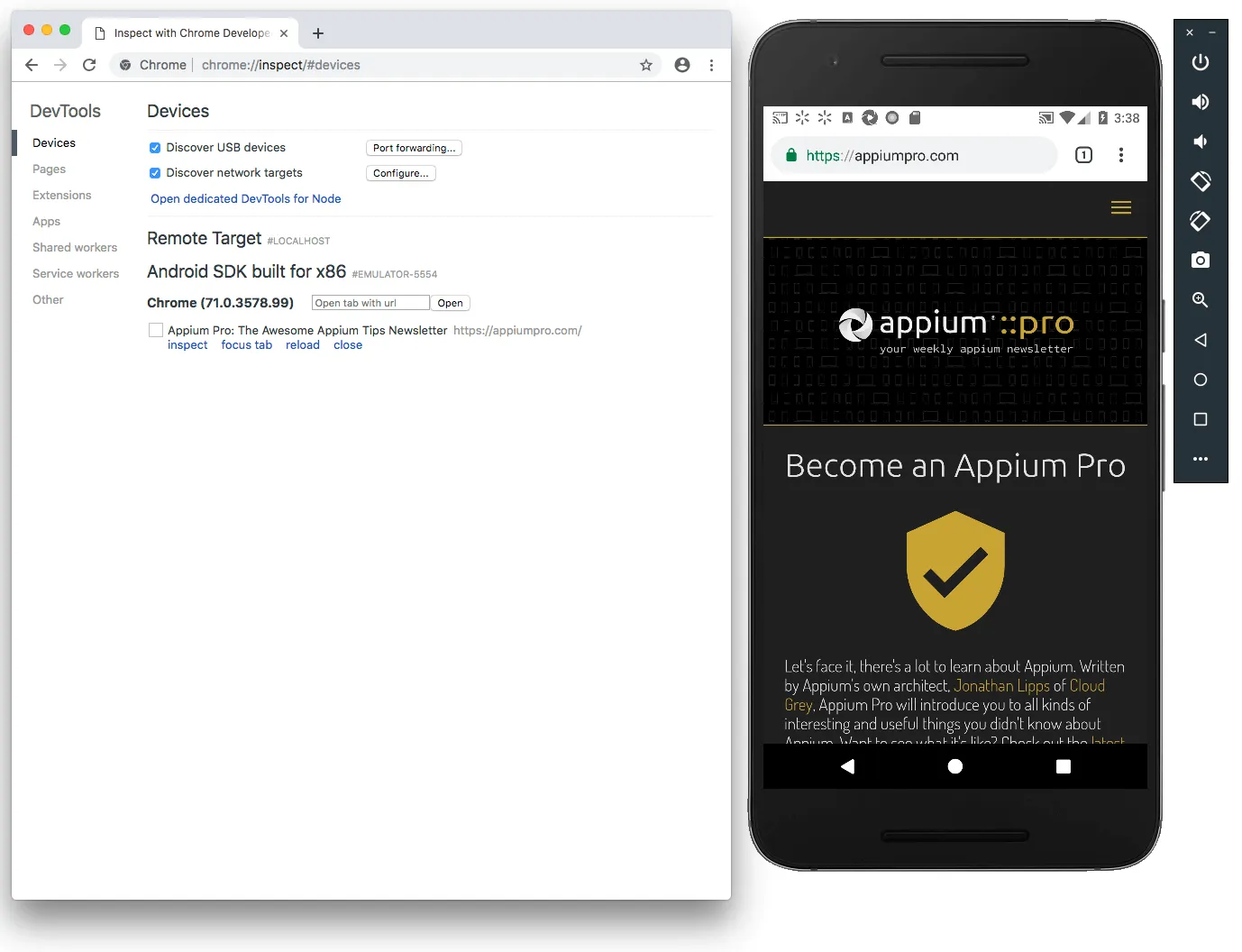Image resolution: width=1242 pixels, height=952 pixels.
Task: Click reload link under Appium Pro
Action: click(x=303, y=345)
